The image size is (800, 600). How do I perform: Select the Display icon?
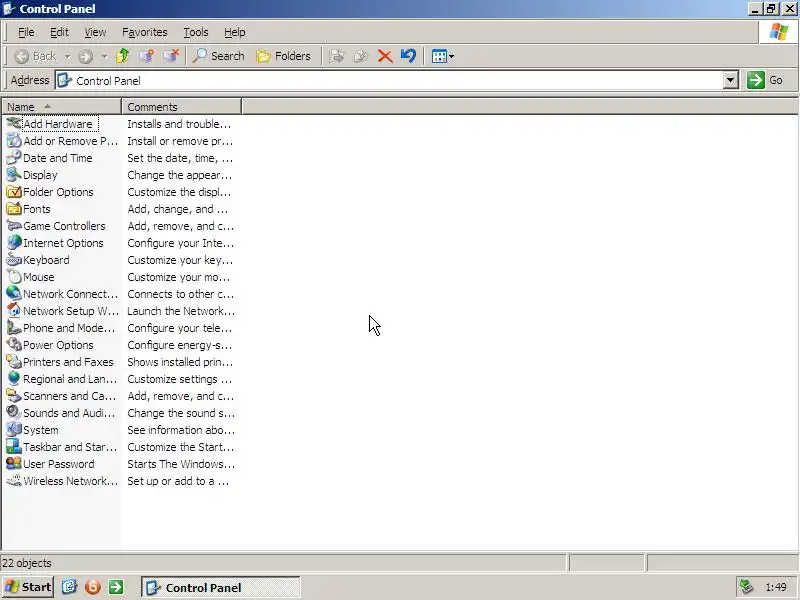click(14, 174)
